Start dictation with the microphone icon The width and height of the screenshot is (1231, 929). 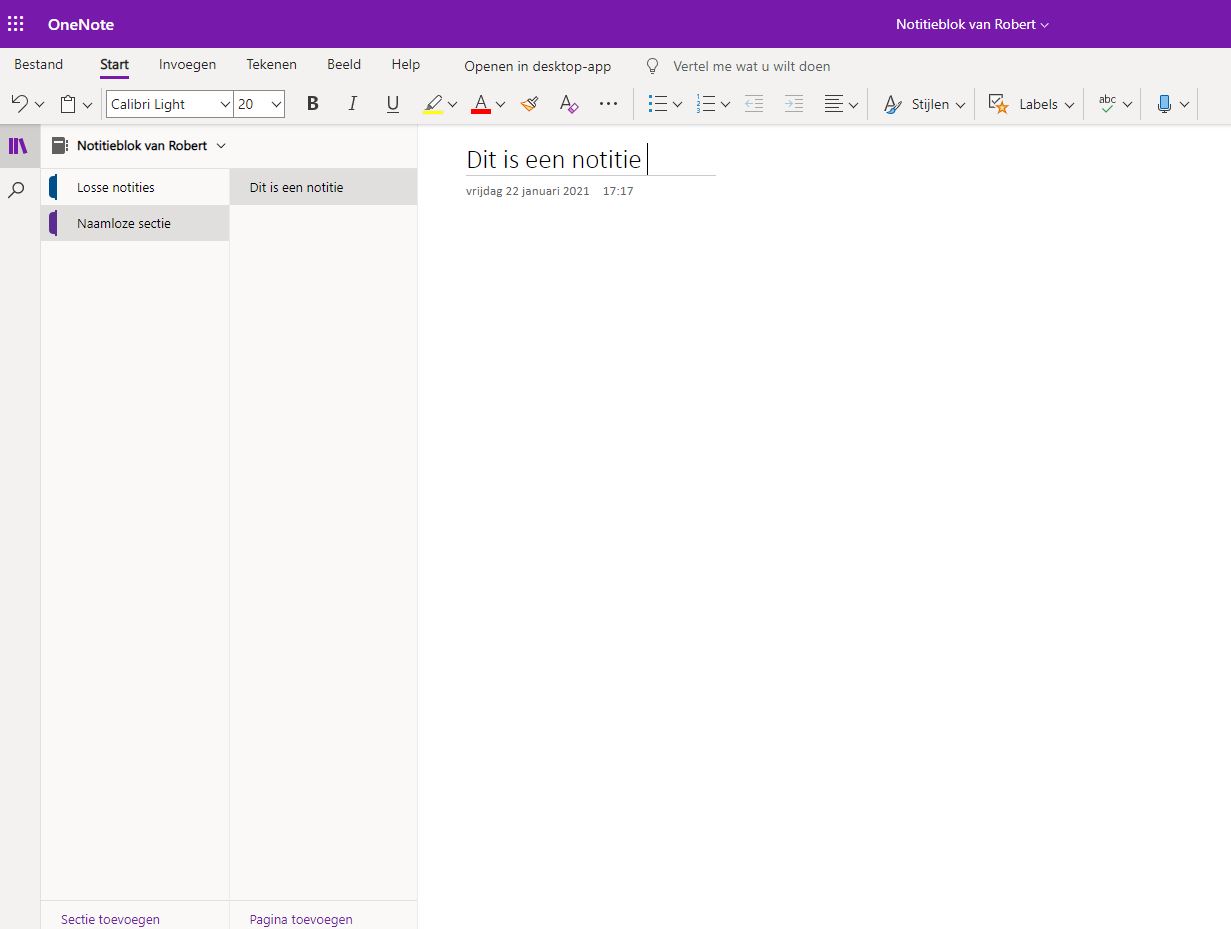[x=1167, y=103]
